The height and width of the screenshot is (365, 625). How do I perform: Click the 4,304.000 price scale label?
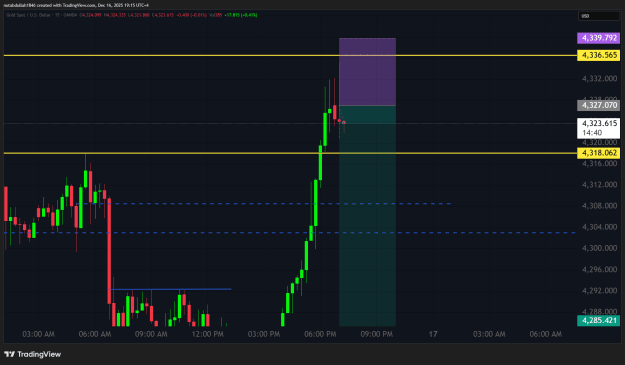tap(599, 227)
